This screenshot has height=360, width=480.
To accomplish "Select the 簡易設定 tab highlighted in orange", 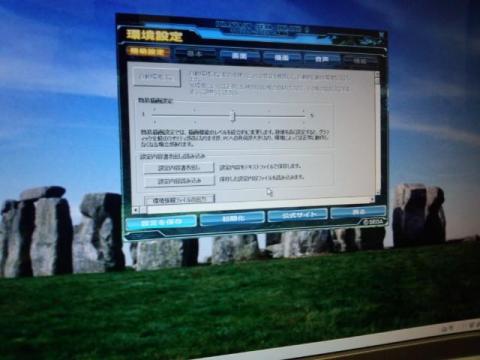I will tap(149, 52).
